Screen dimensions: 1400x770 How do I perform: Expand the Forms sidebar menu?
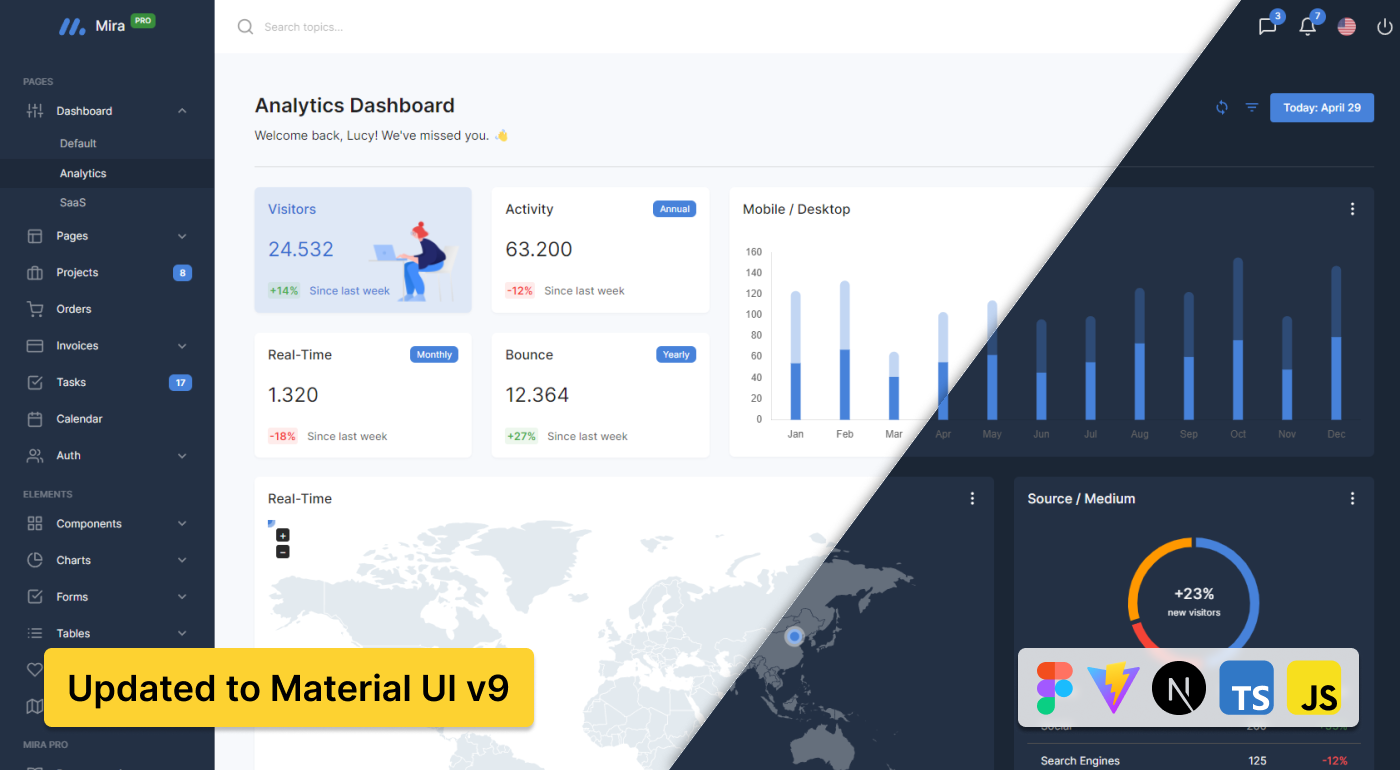pyautogui.click(x=182, y=597)
